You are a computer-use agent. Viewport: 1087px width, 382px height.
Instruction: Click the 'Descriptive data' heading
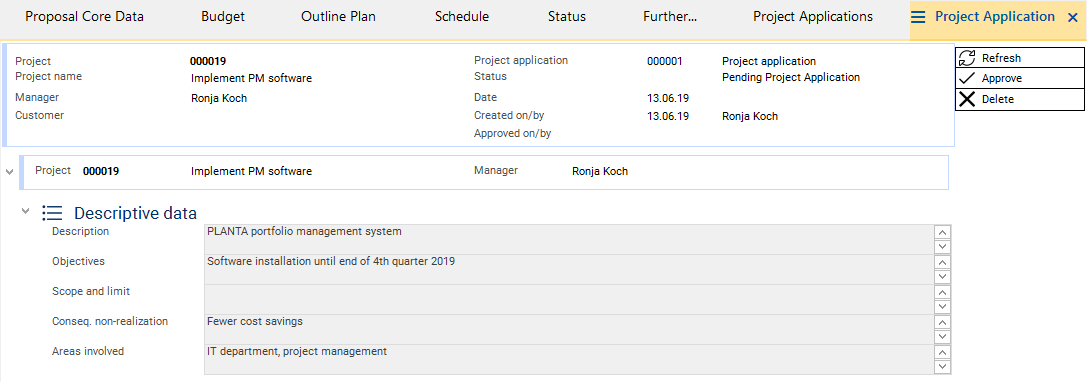pyautogui.click(x=135, y=213)
